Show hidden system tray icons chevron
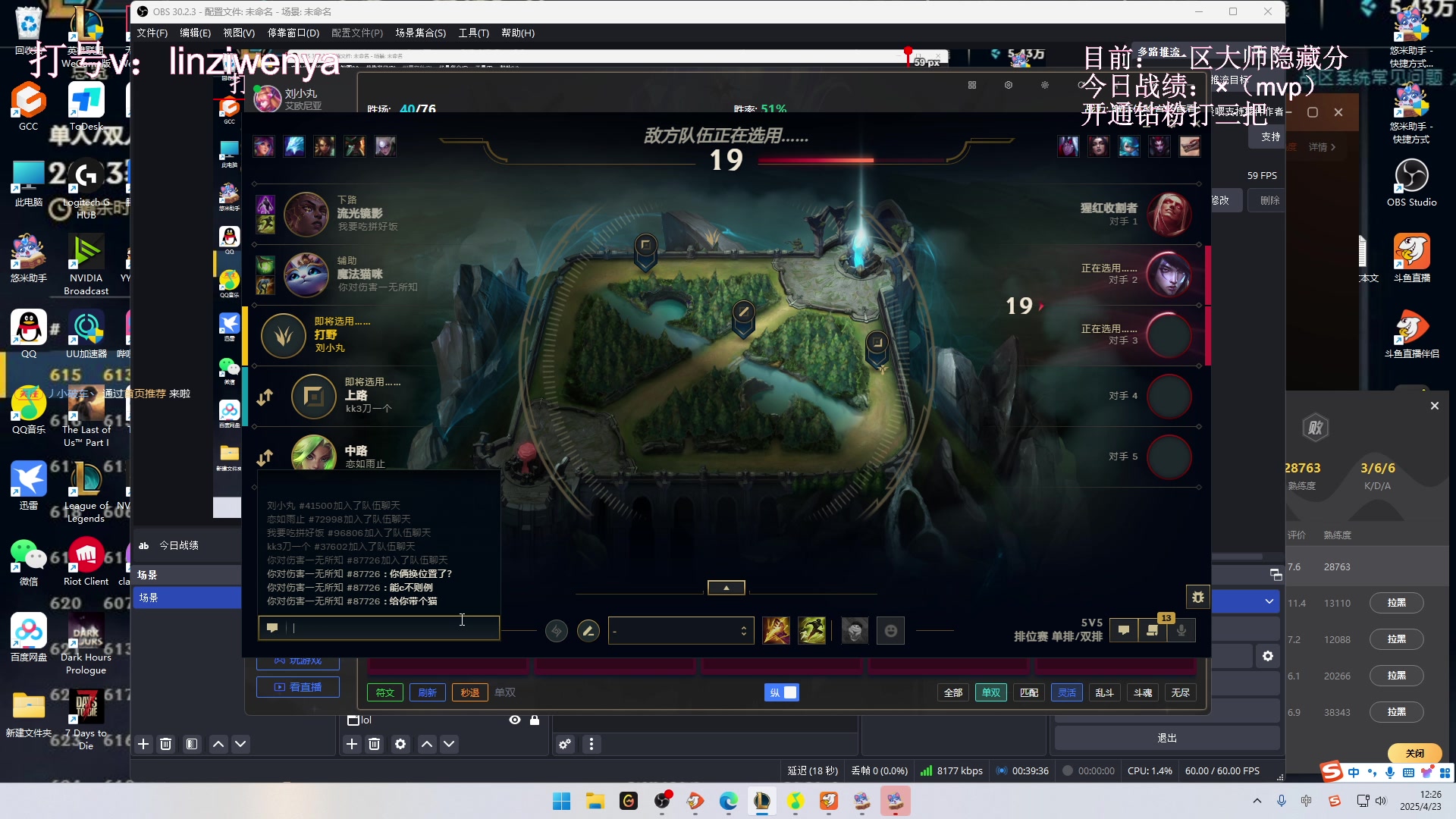Screen dimensions: 1456x819 click(x=1257, y=801)
